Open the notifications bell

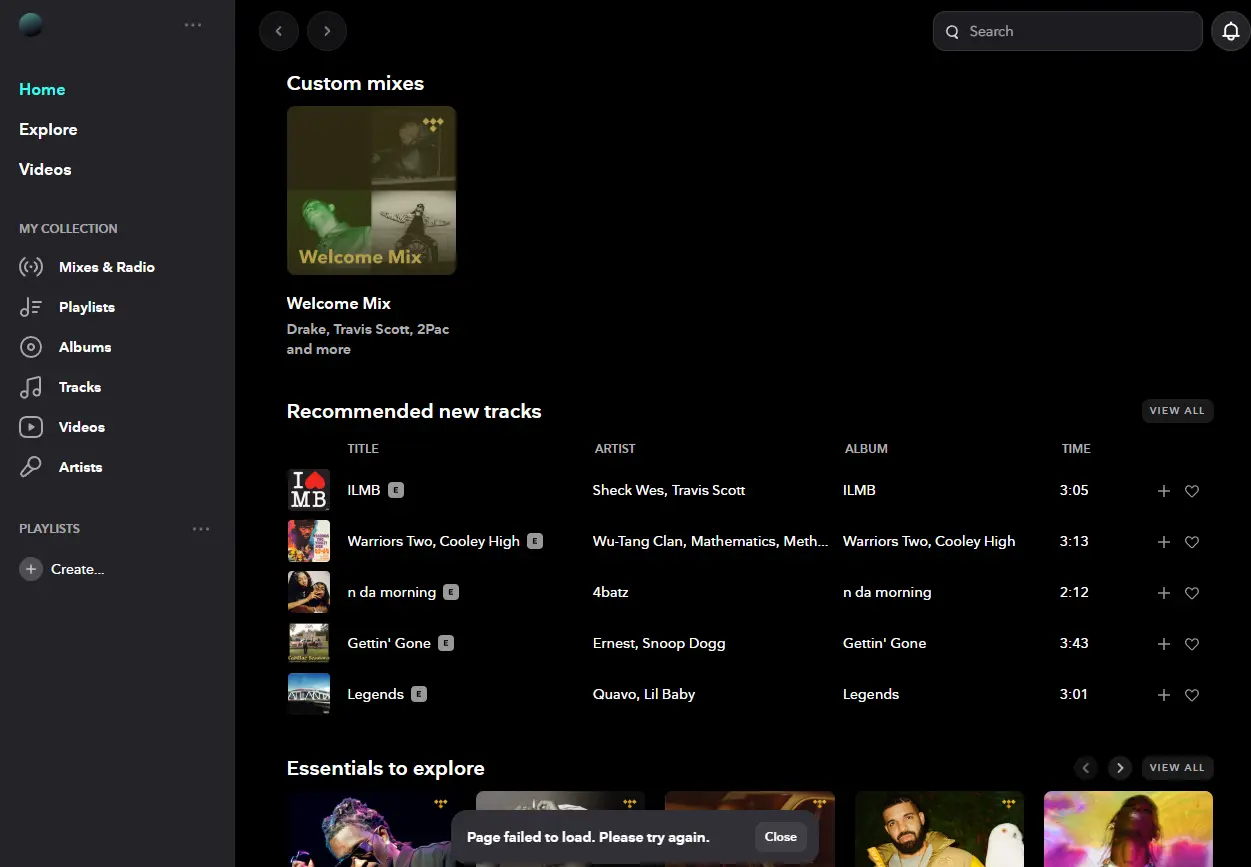click(1231, 31)
